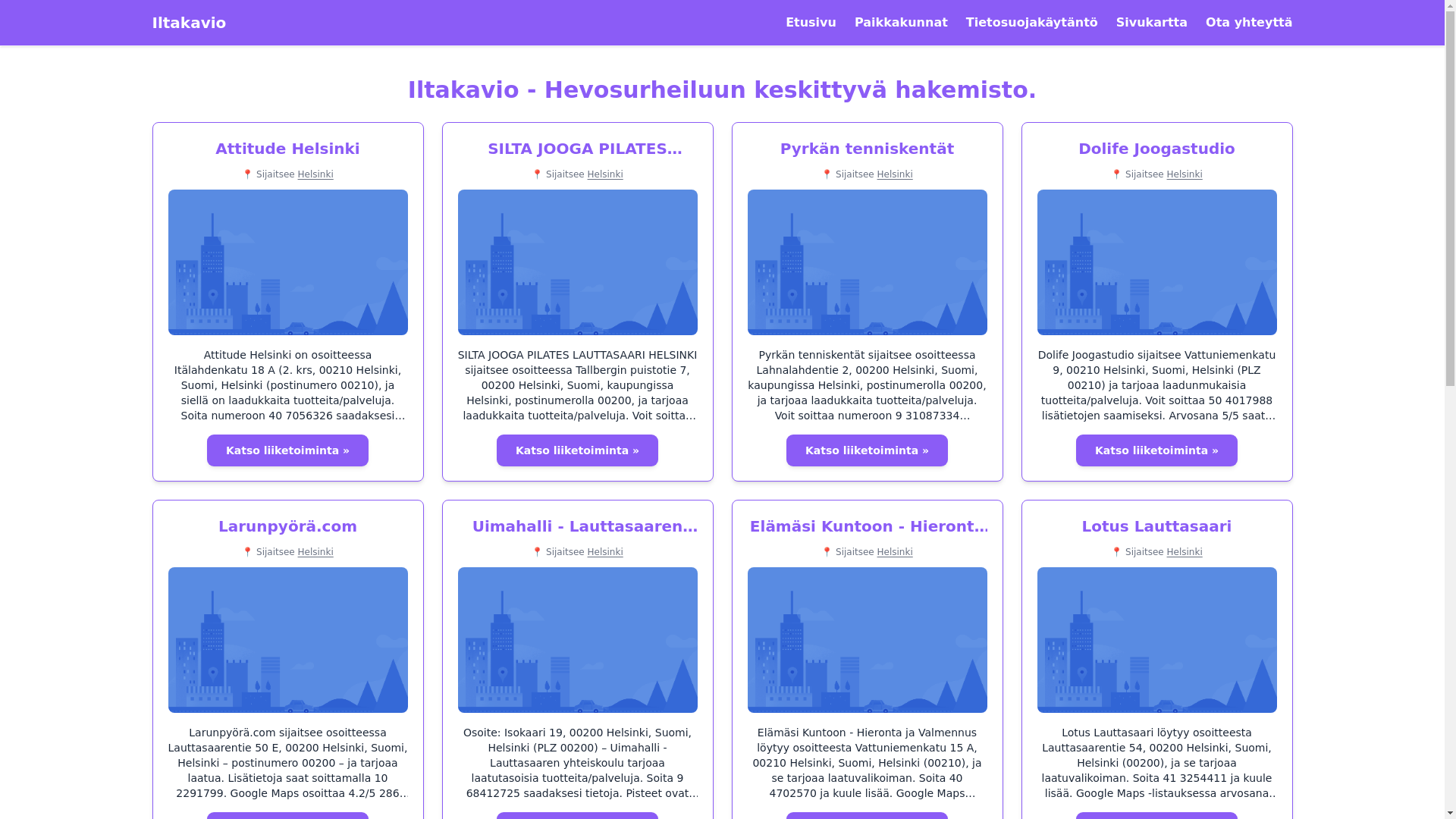Click Lotus Lauttasaari city thumbnail
Image resolution: width=1456 pixels, height=819 pixels.
(1157, 640)
